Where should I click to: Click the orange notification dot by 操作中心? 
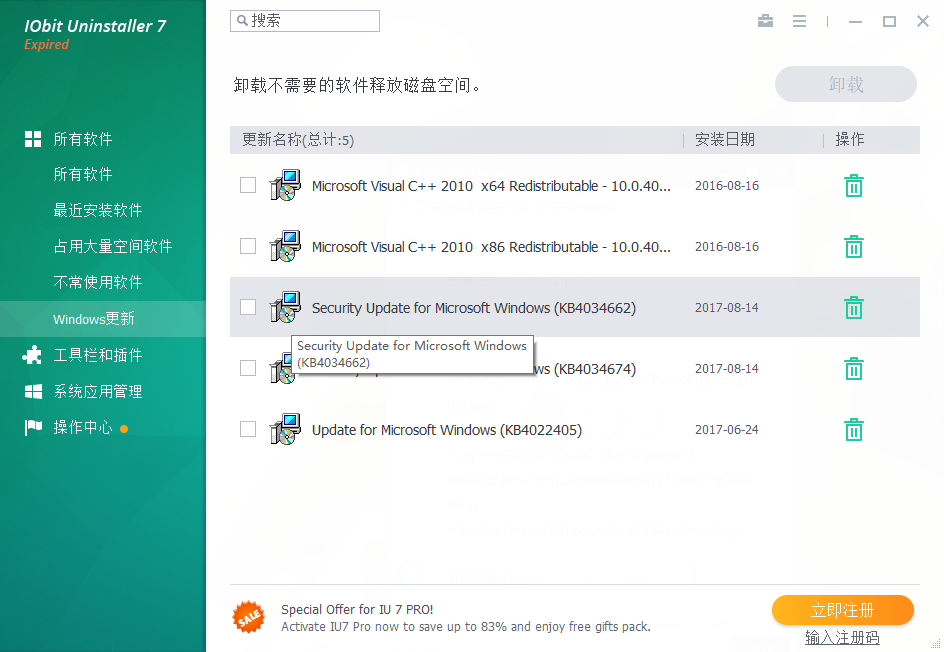pos(124,429)
